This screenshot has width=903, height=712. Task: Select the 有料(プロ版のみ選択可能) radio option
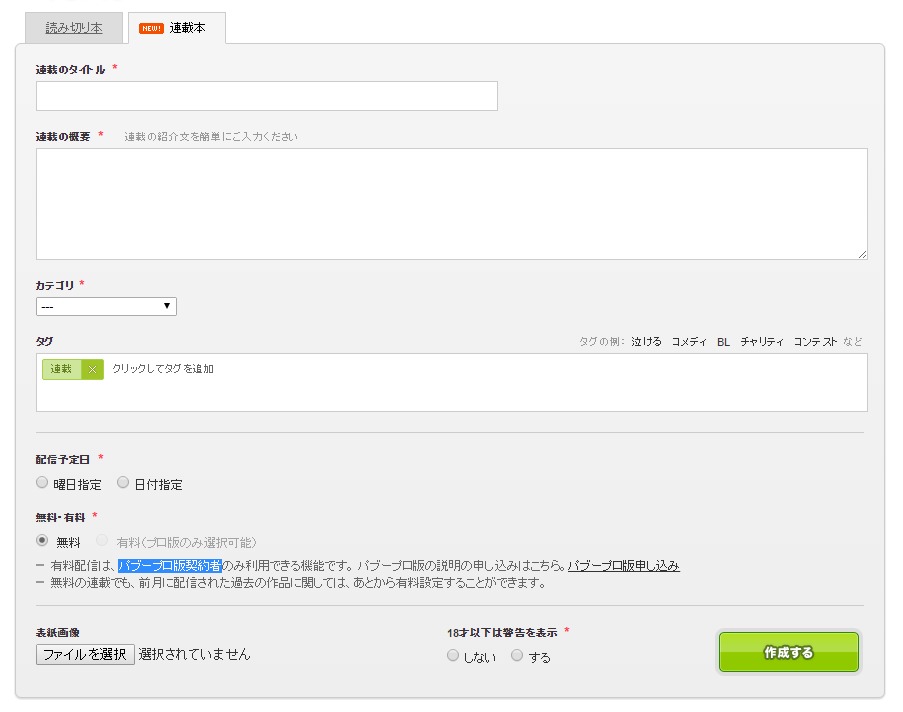click(x=102, y=540)
